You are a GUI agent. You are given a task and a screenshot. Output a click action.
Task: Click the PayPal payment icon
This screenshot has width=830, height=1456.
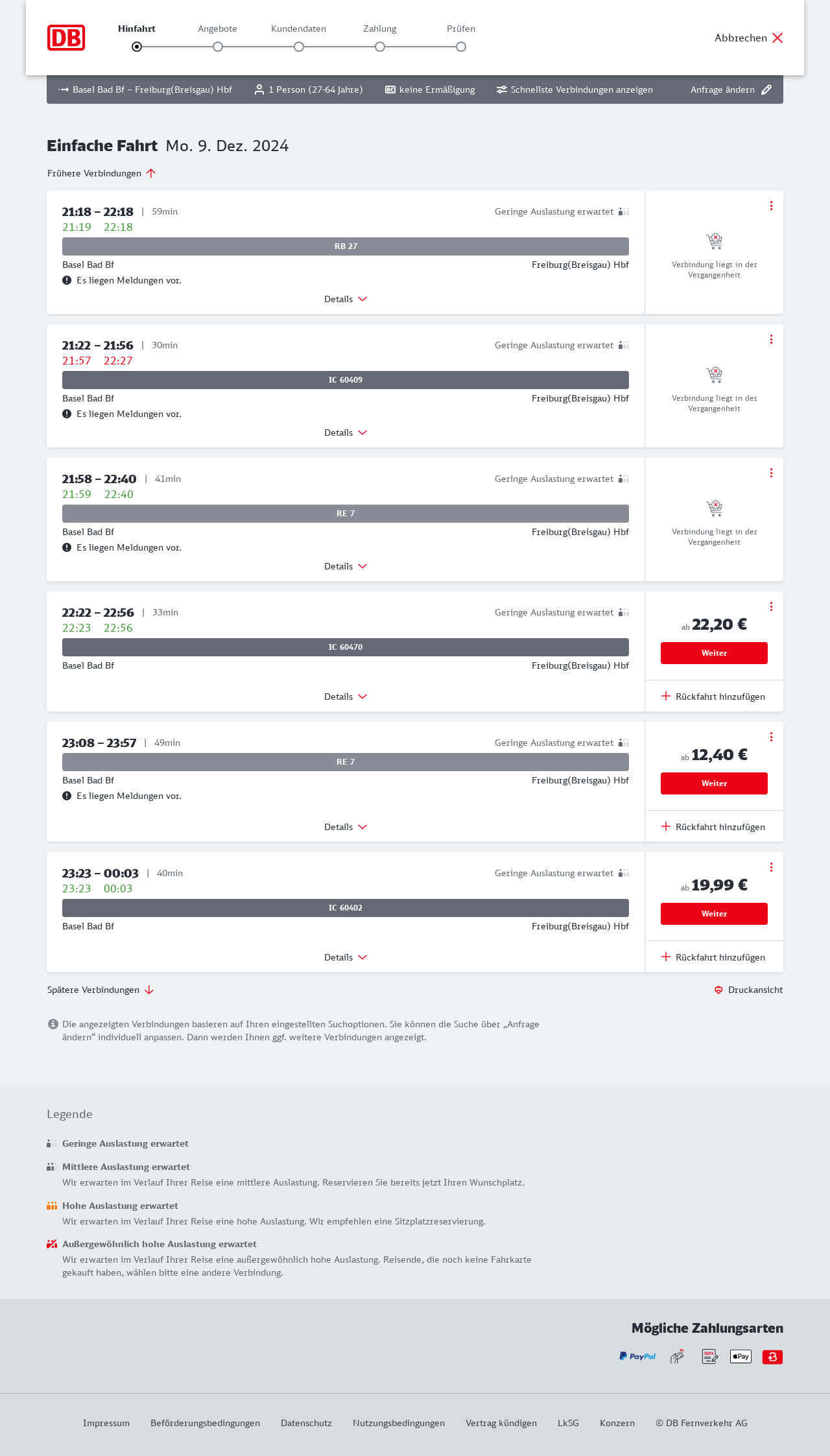(637, 1356)
